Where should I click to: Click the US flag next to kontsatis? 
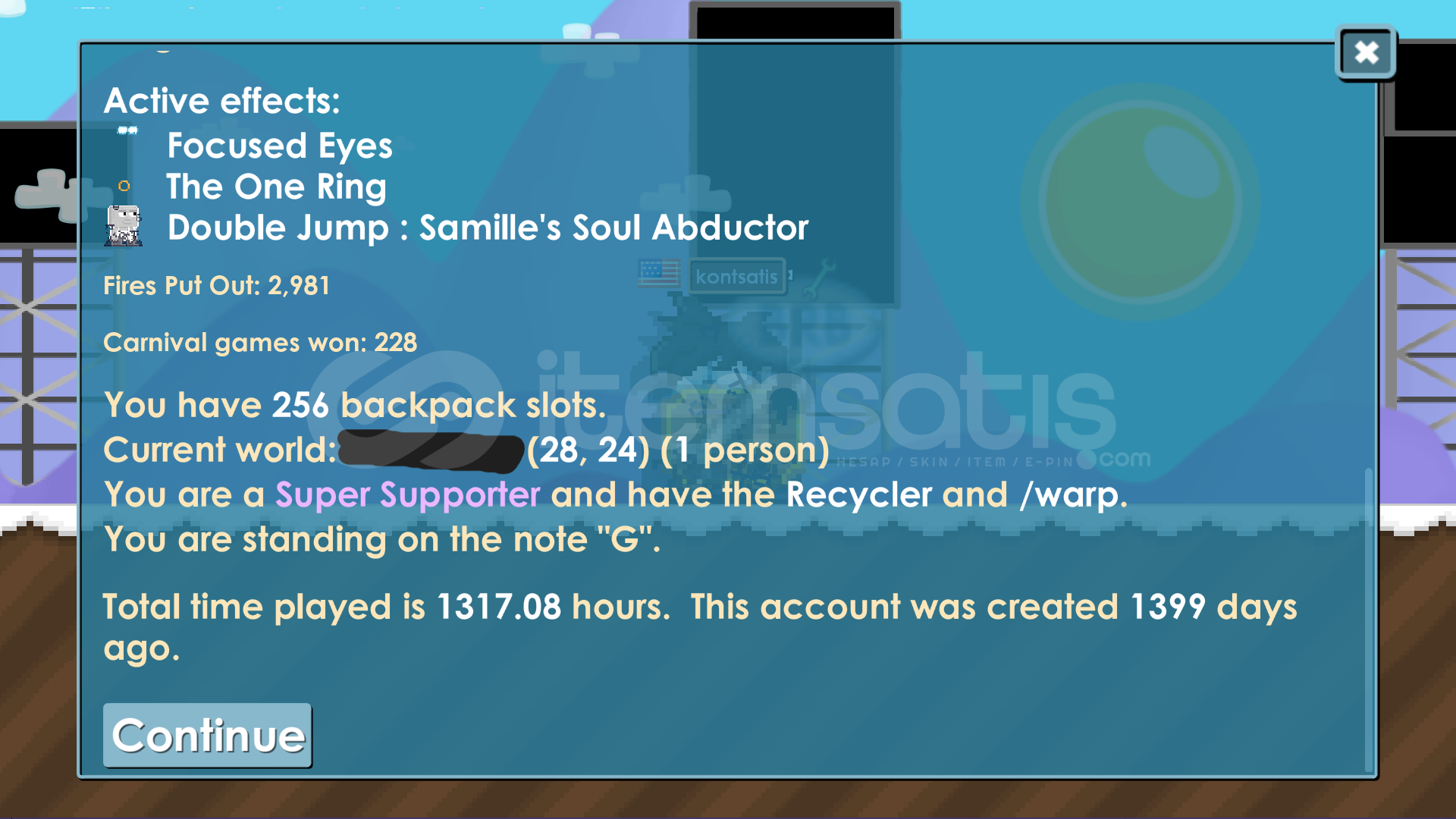coord(658,274)
